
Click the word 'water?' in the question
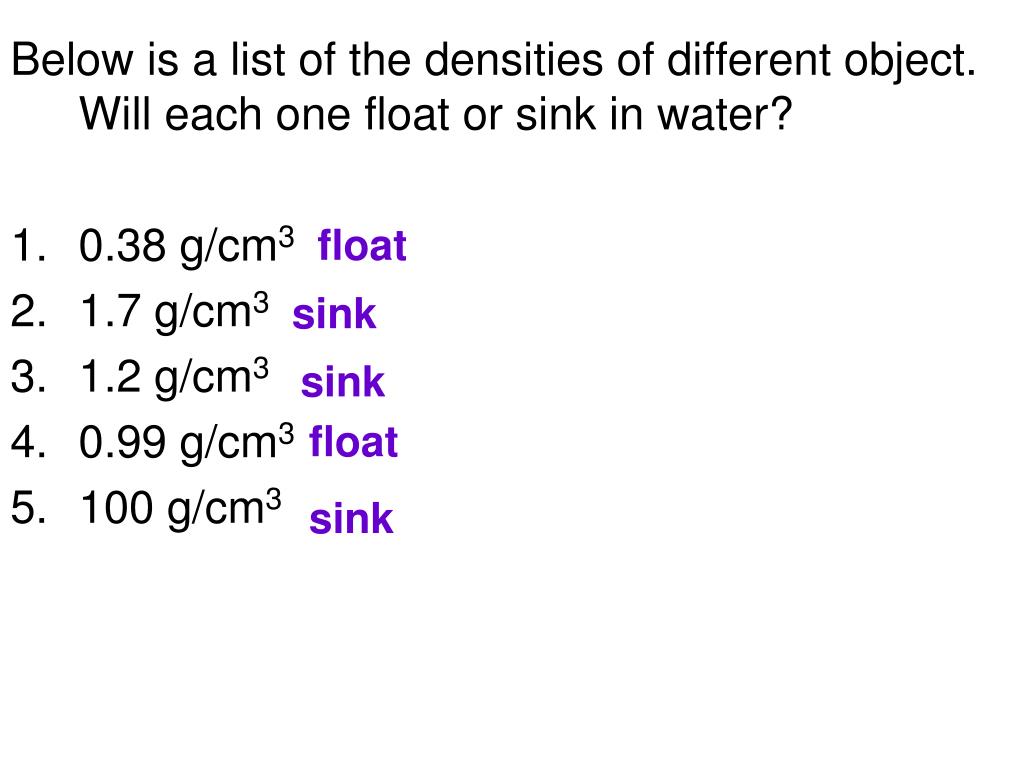[x=725, y=115]
